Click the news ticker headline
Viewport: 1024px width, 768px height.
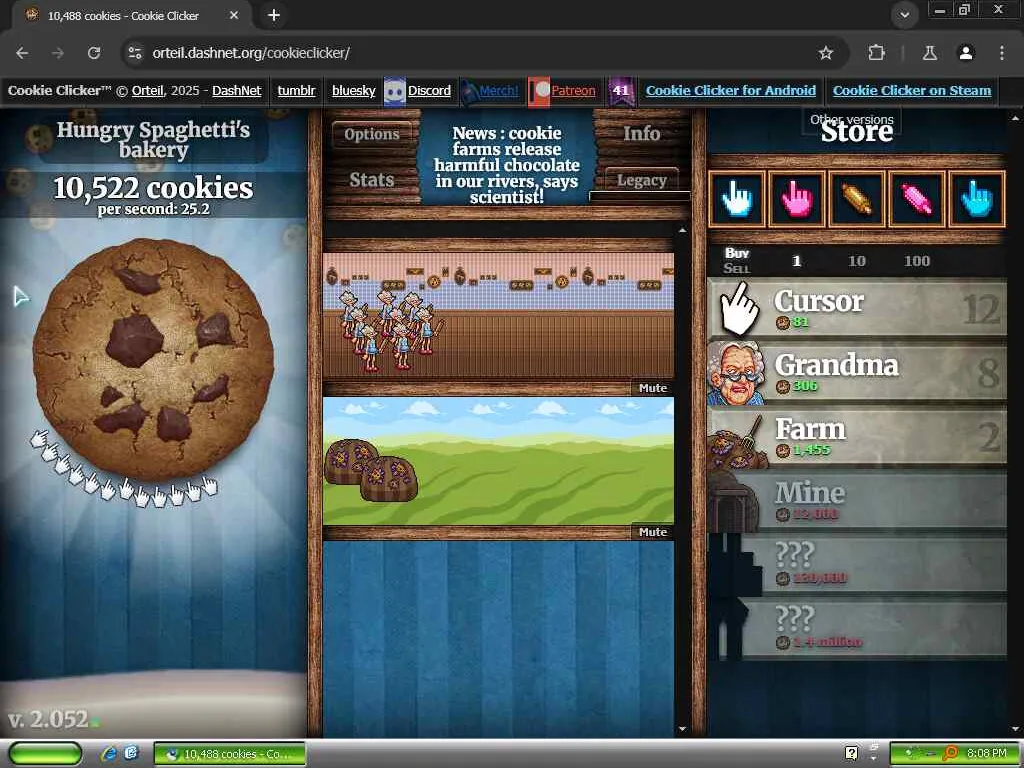(x=507, y=165)
